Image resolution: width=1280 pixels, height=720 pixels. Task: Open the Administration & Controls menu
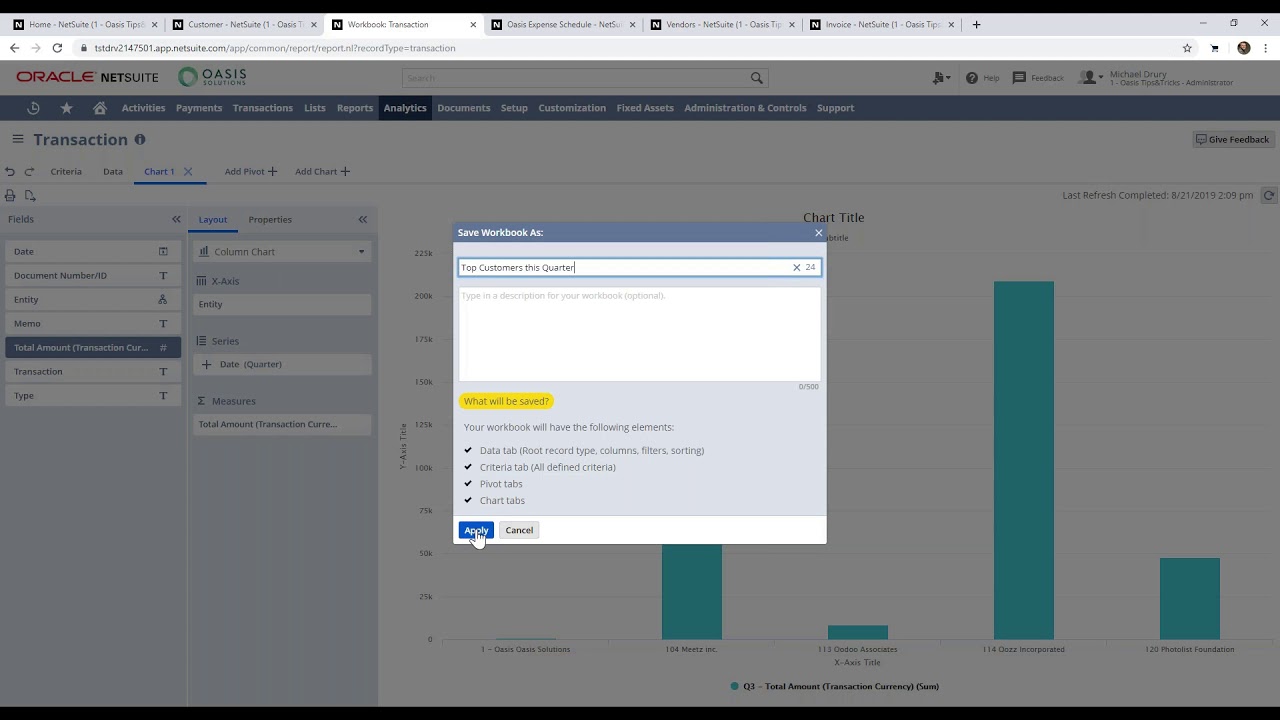[745, 108]
